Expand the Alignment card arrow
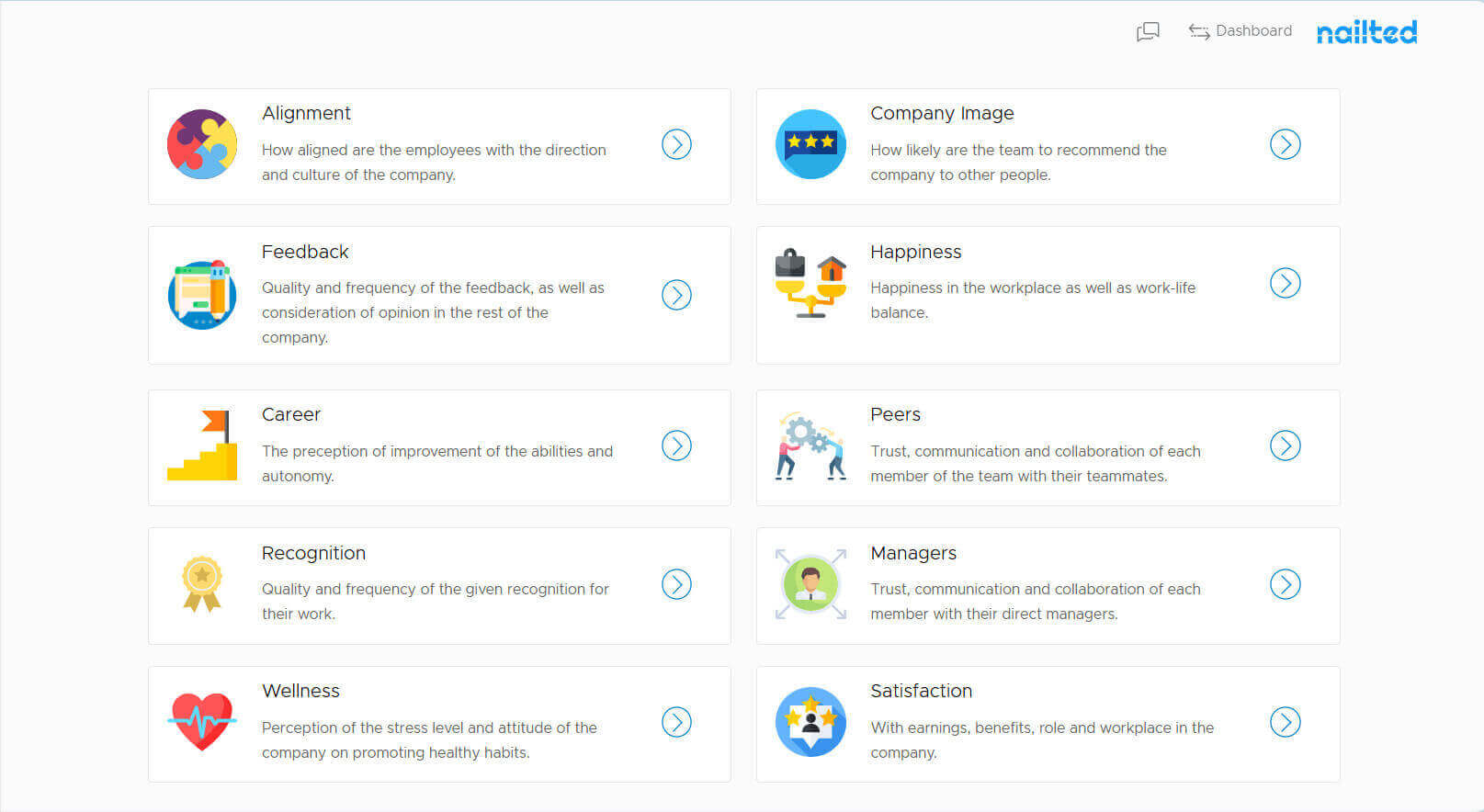 tap(676, 144)
